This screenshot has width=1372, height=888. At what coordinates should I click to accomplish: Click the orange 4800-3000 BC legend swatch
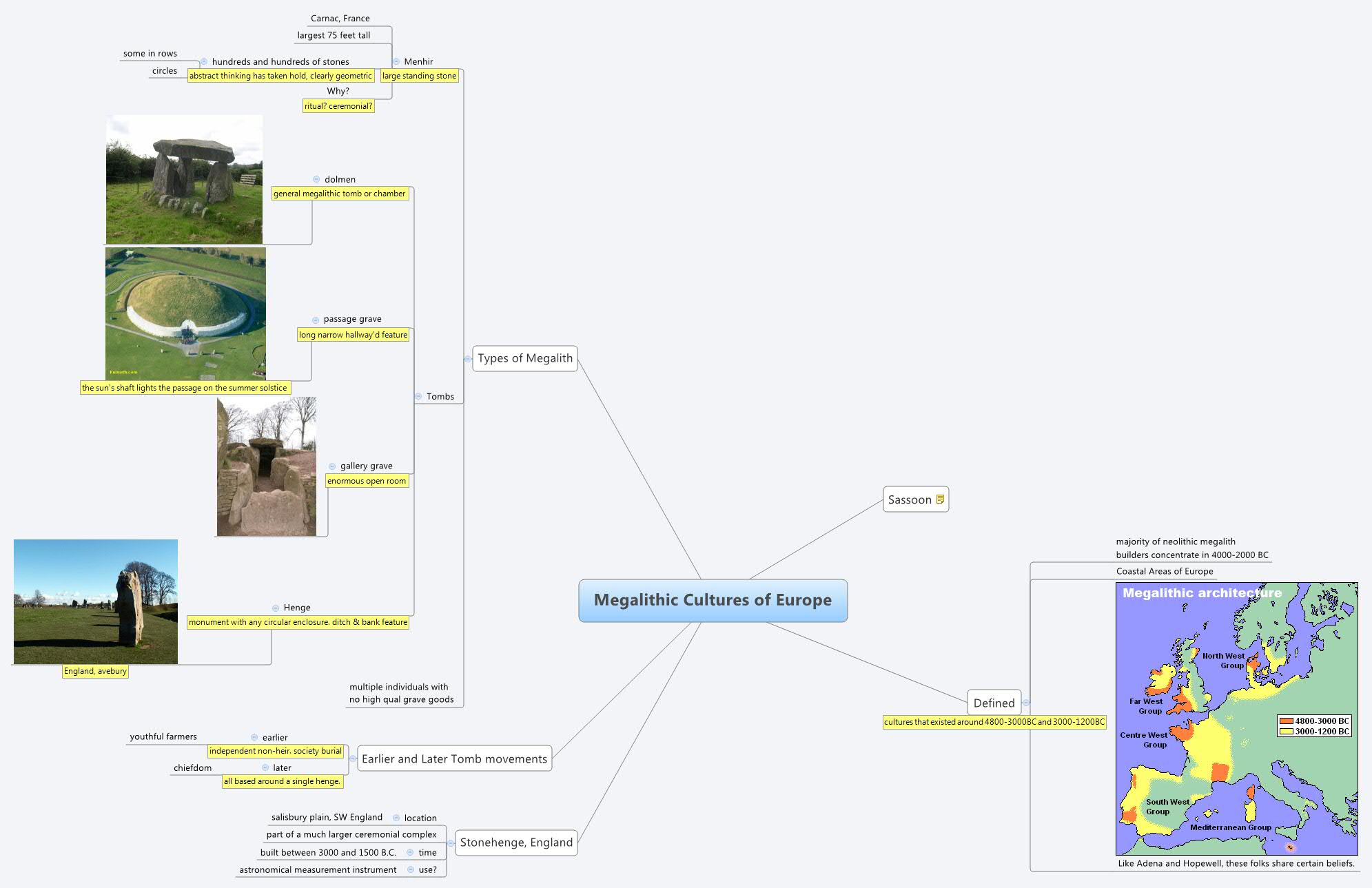(x=1286, y=721)
